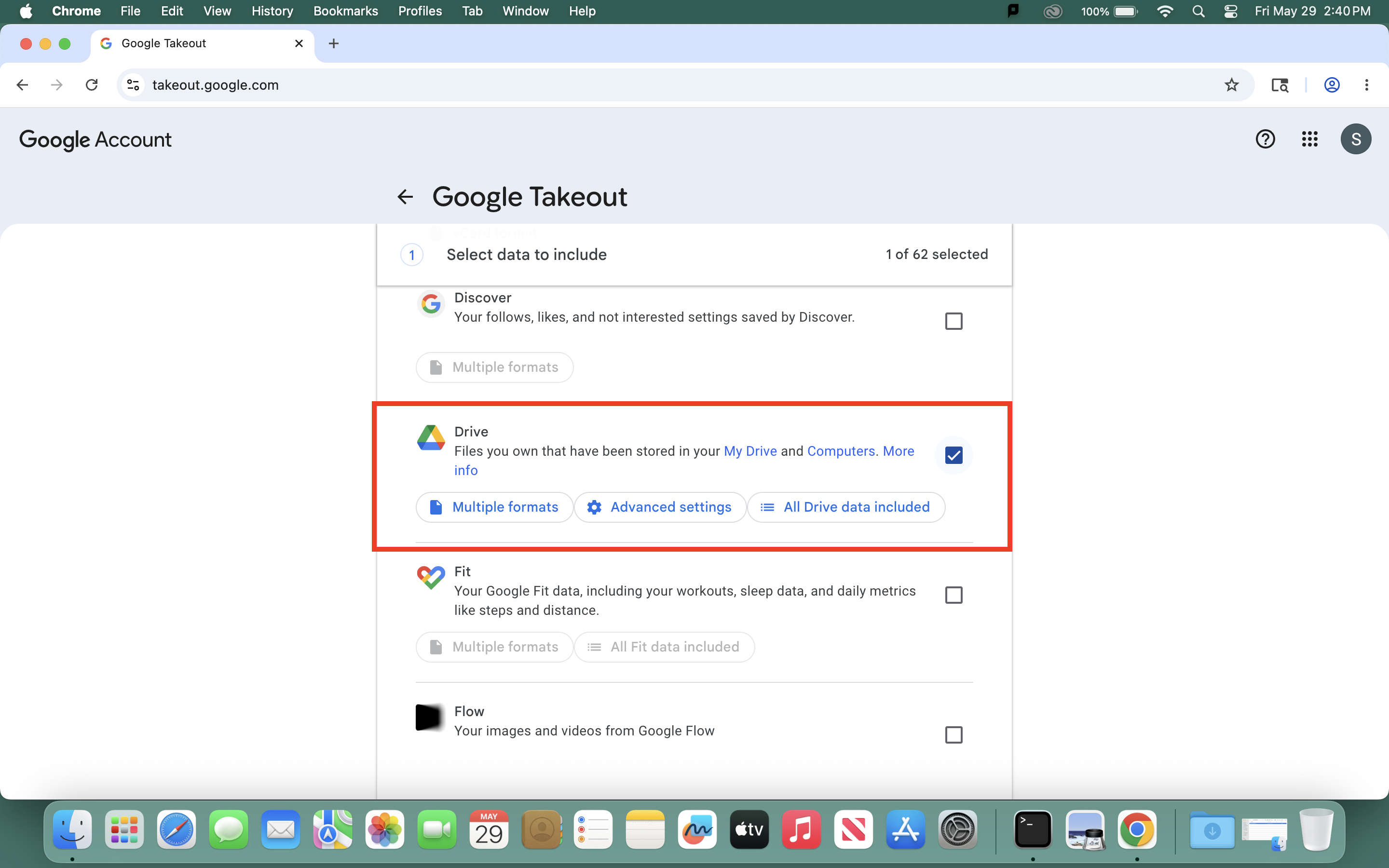Viewport: 1389px width, 868px height.
Task: Open Fit's Multiple formats options
Action: point(494,647)
